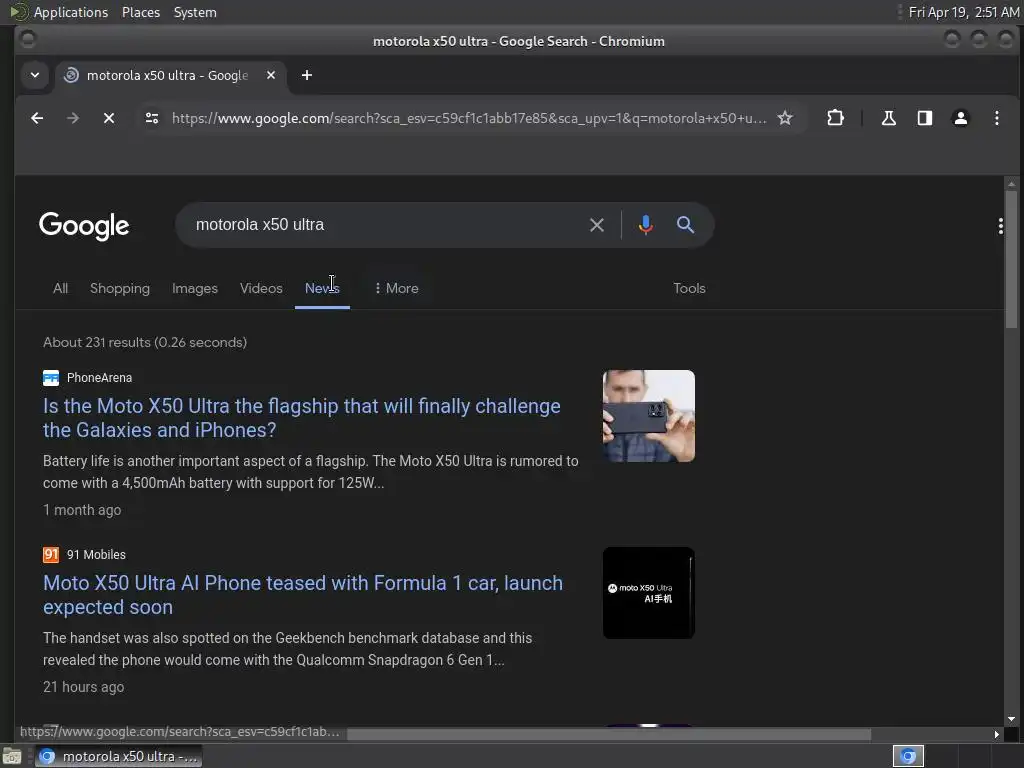
Task: Open a new browser tab
Action: click(x=307, y=75)
